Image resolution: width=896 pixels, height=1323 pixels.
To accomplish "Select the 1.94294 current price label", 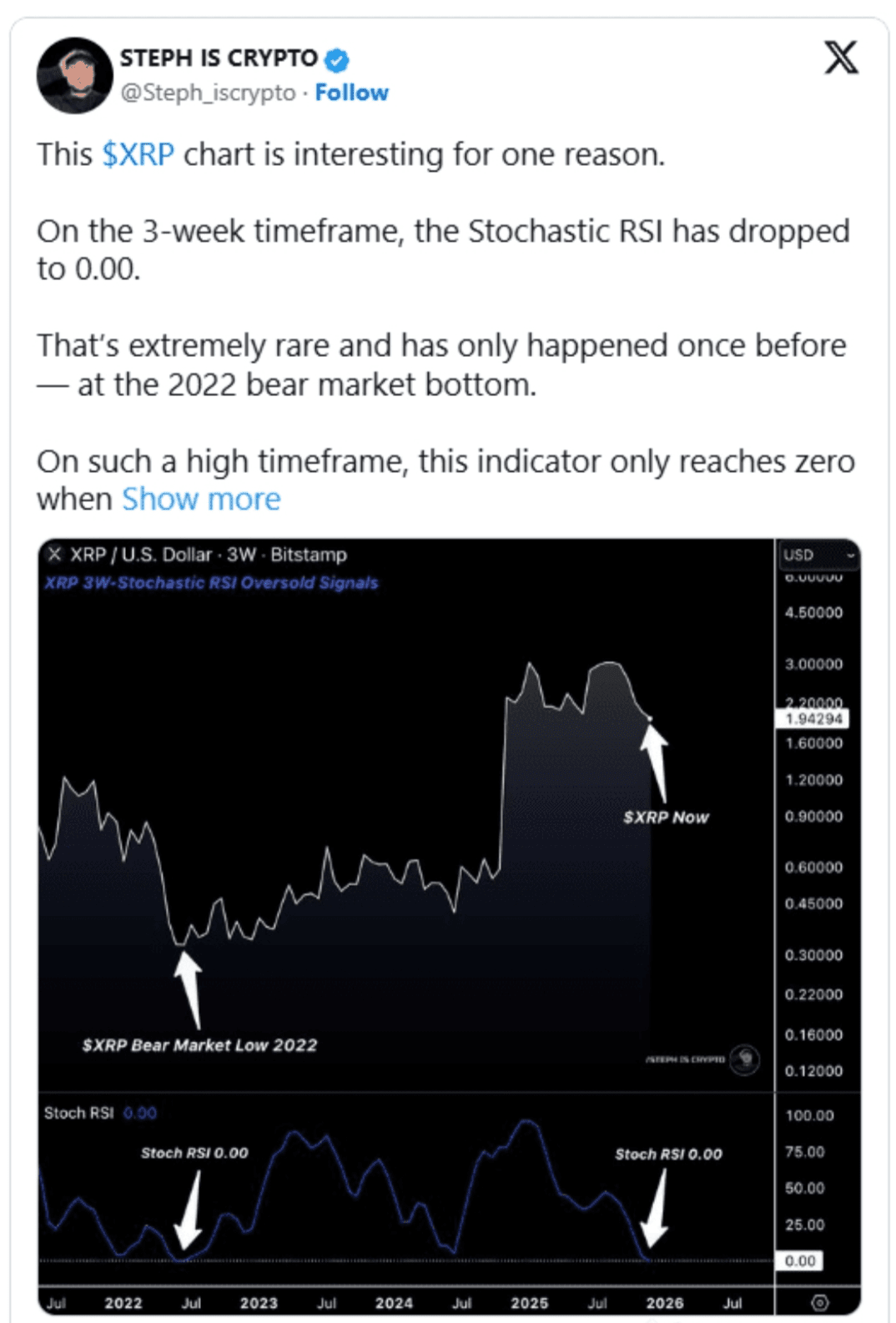I will point(814,719).
